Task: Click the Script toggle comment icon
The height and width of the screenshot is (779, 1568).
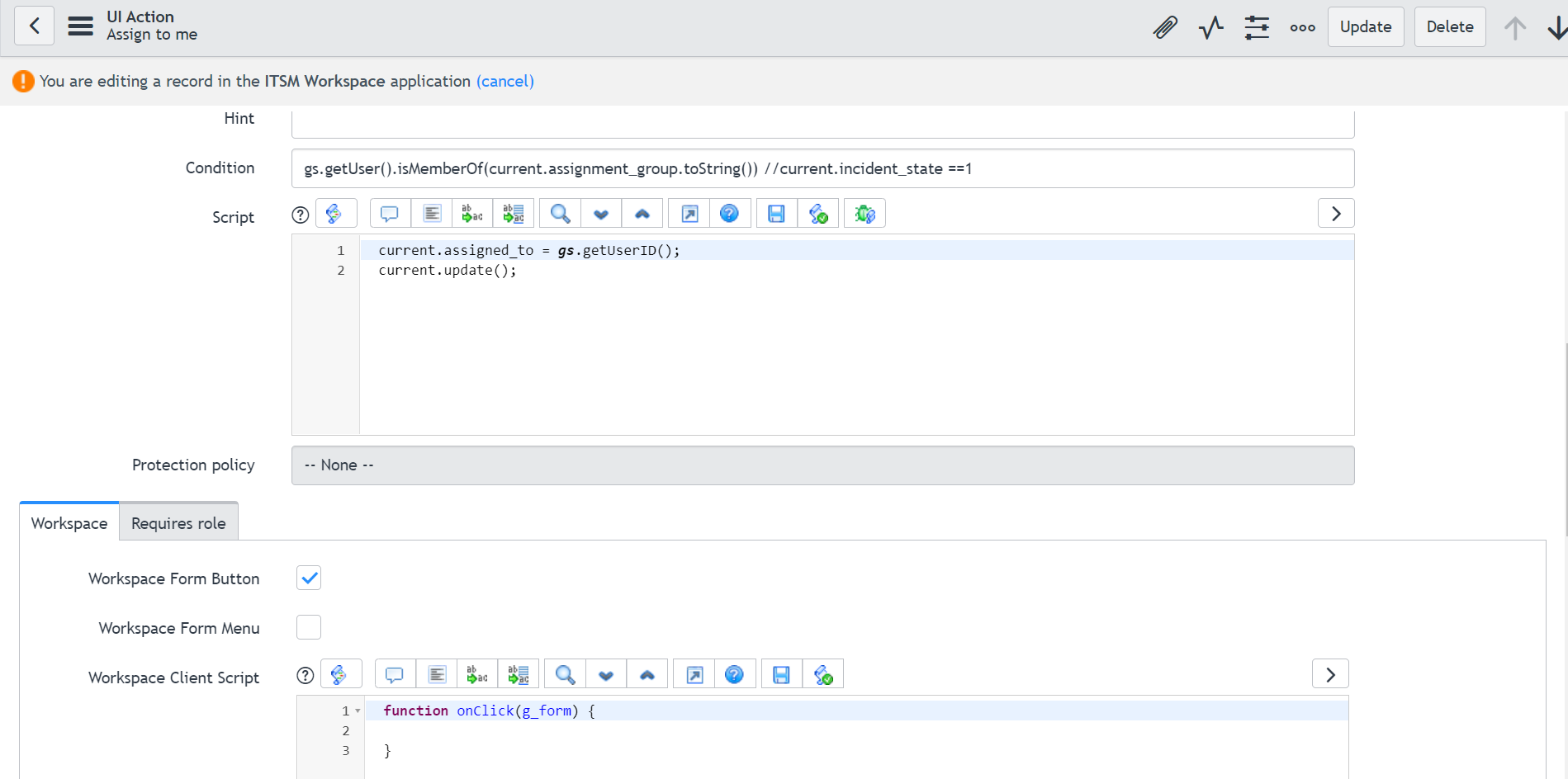Action: click(390, 214)
